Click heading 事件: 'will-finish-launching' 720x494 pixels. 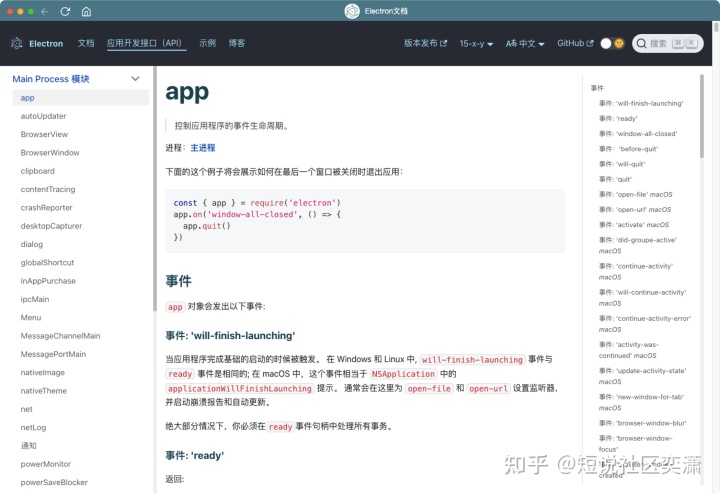(x=230, y=336)
